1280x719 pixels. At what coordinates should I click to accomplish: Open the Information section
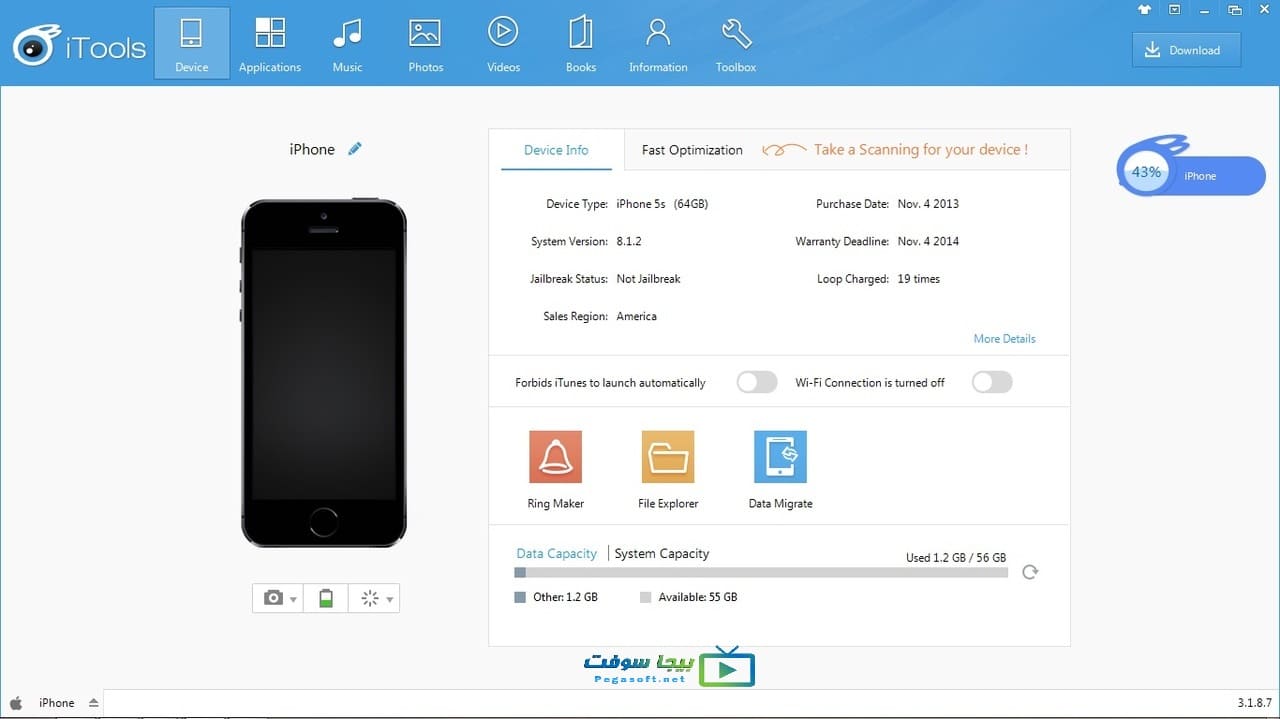(658, 44)
